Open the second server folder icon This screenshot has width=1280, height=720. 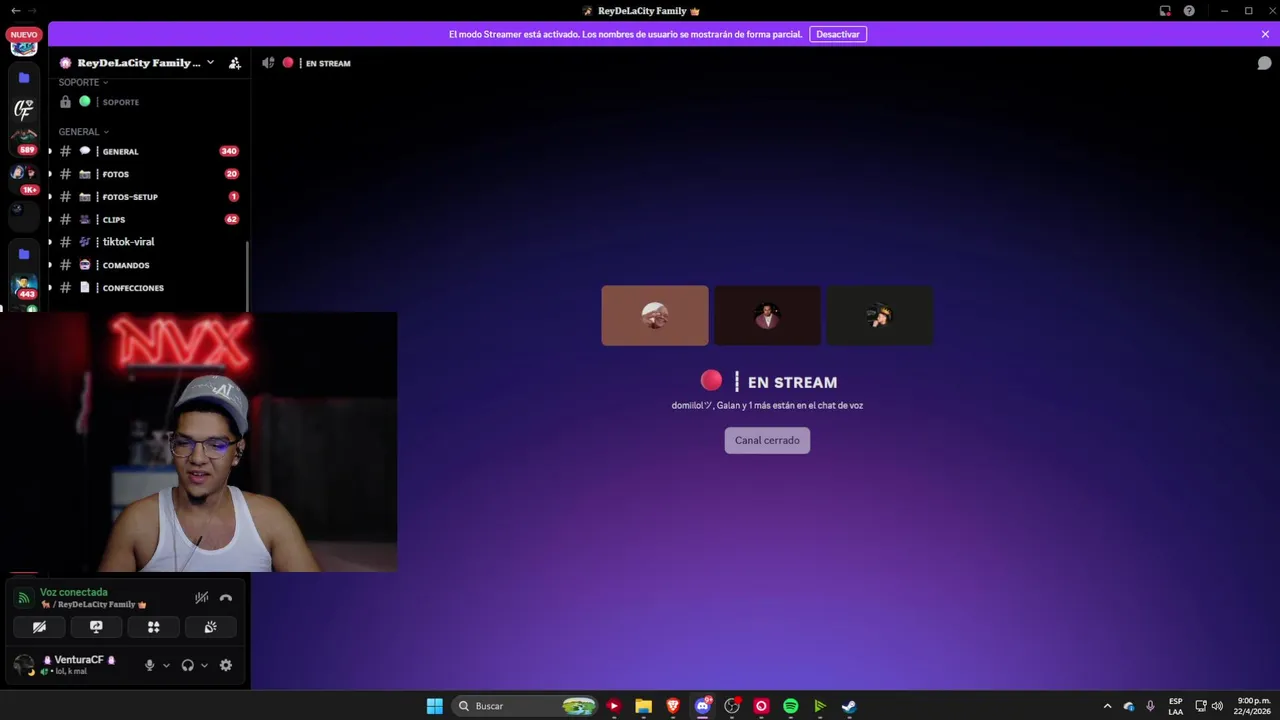click(24, 254)
